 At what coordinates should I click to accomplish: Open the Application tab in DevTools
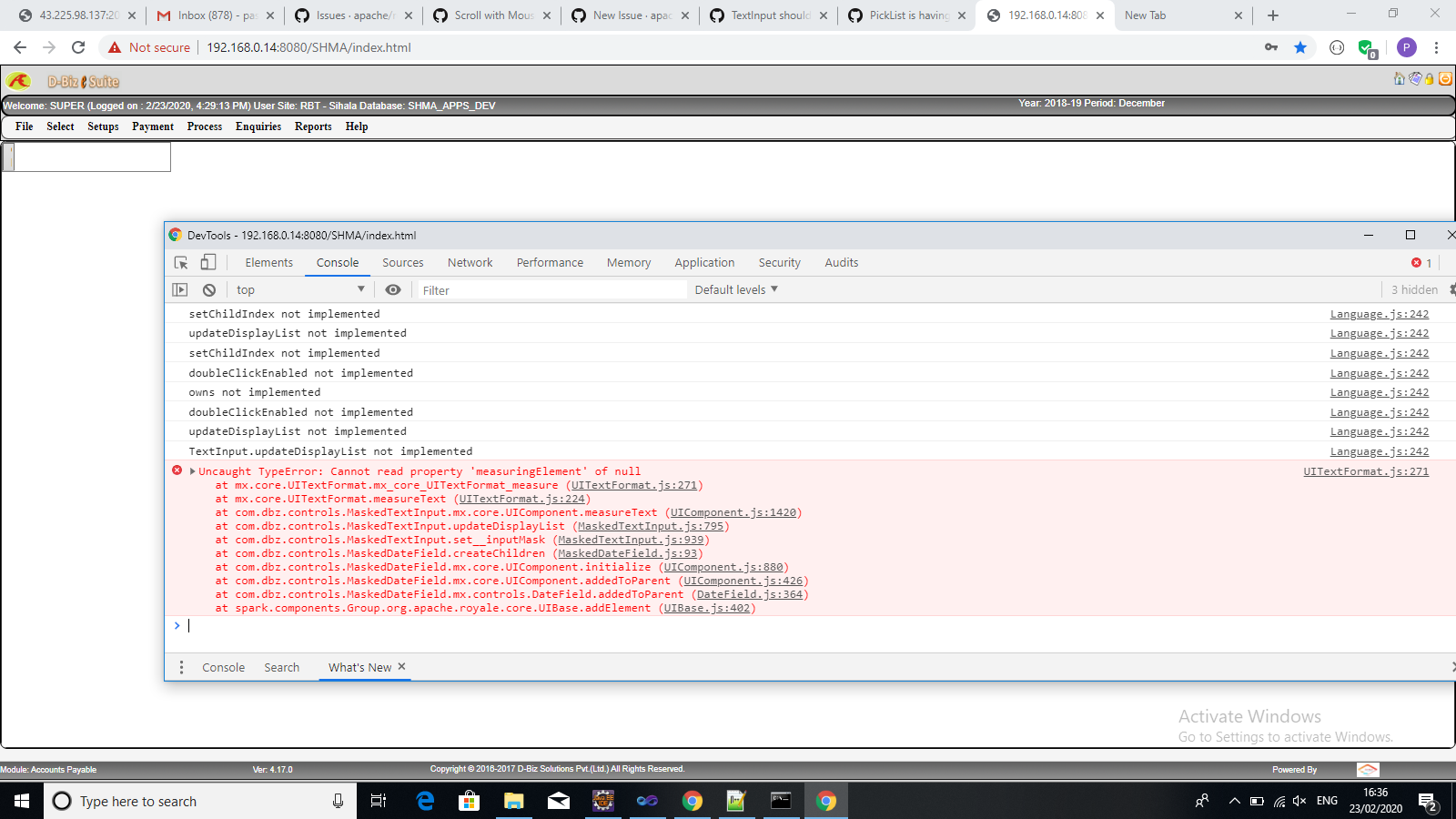point(704,262)
